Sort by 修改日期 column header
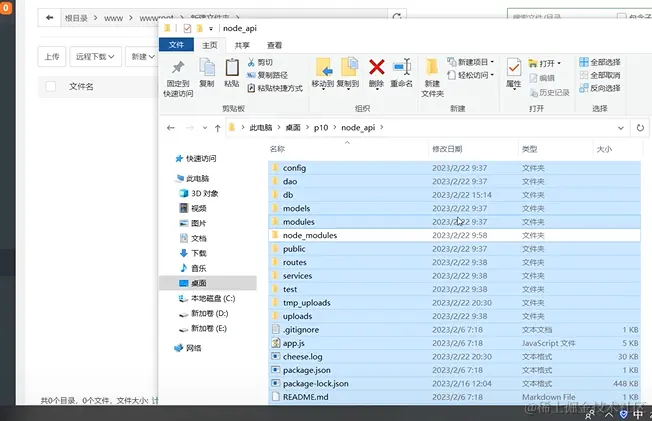Screen dimensions: 652x421 pyautogui.click(x=447, y=149)
